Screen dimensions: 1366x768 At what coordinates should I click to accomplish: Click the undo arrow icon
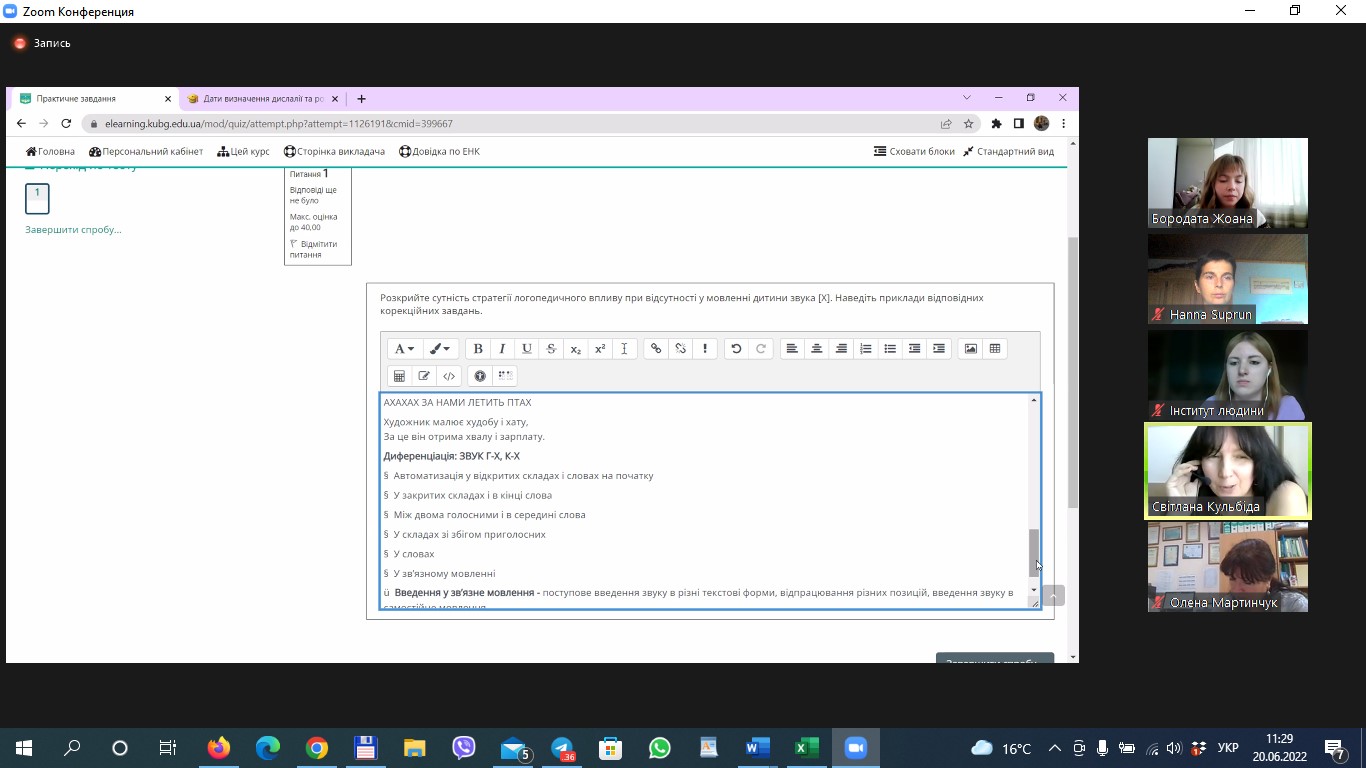[x=736, y=349]
